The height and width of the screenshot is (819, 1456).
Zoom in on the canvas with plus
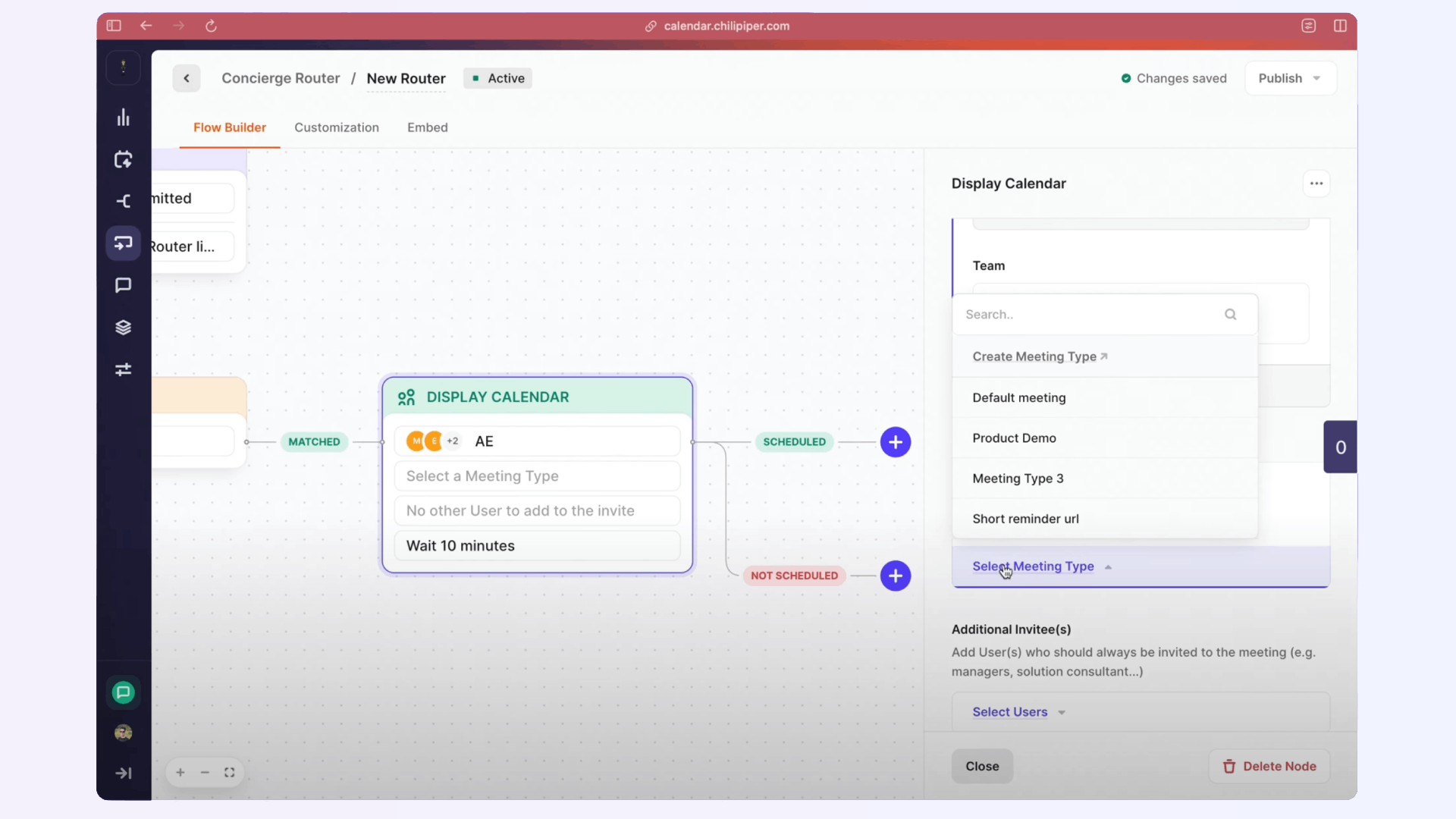click(180, 772)
